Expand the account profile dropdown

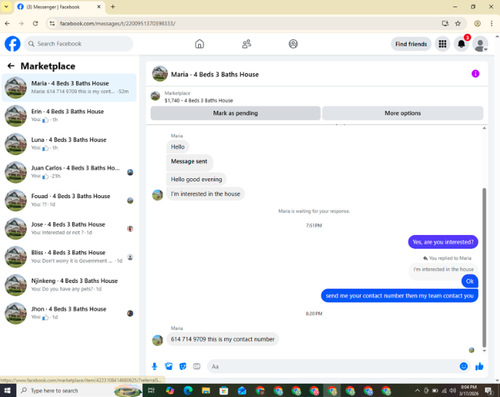pos(480,44)
